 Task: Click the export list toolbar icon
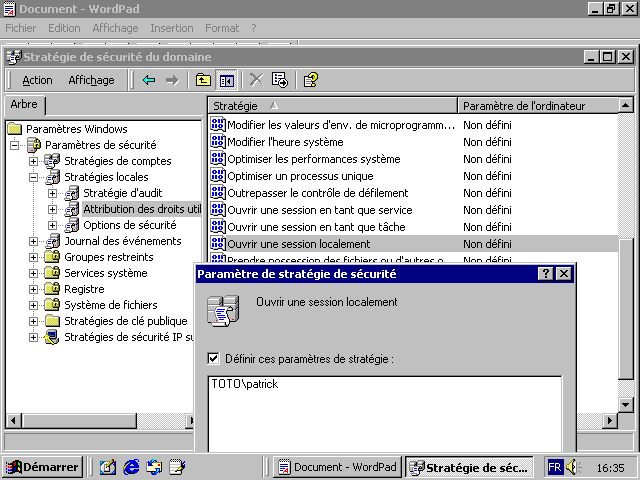tap(280, 80)
